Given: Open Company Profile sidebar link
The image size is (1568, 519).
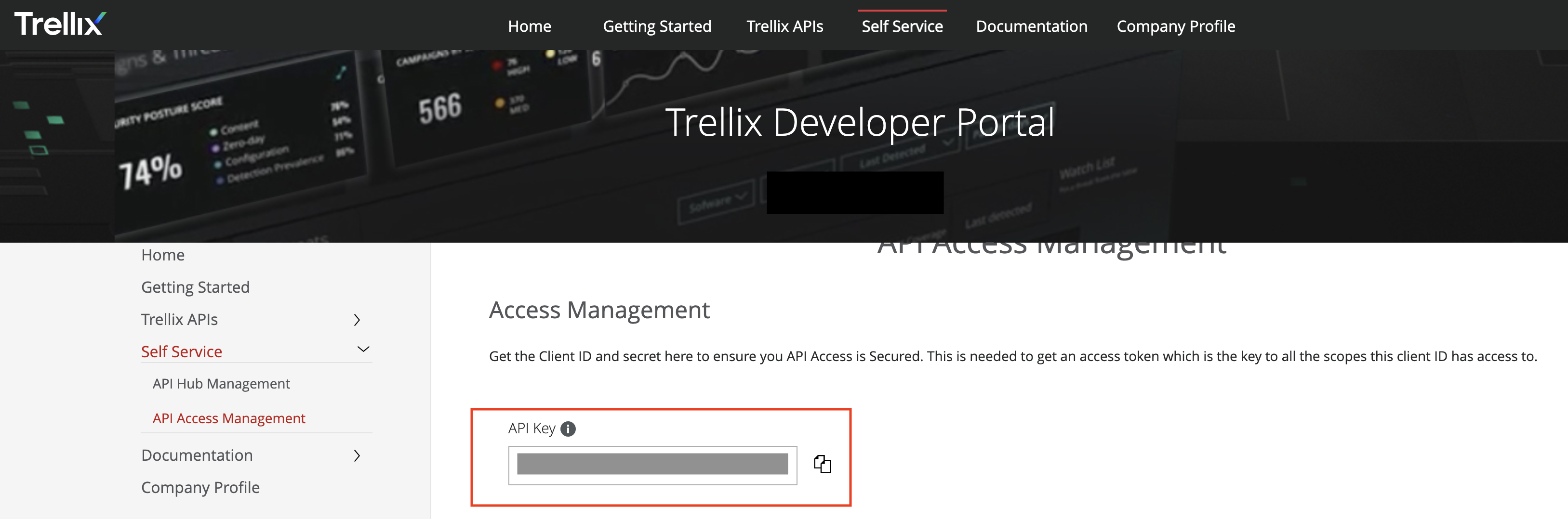Looking at the screenshot, I should [199, 487].
